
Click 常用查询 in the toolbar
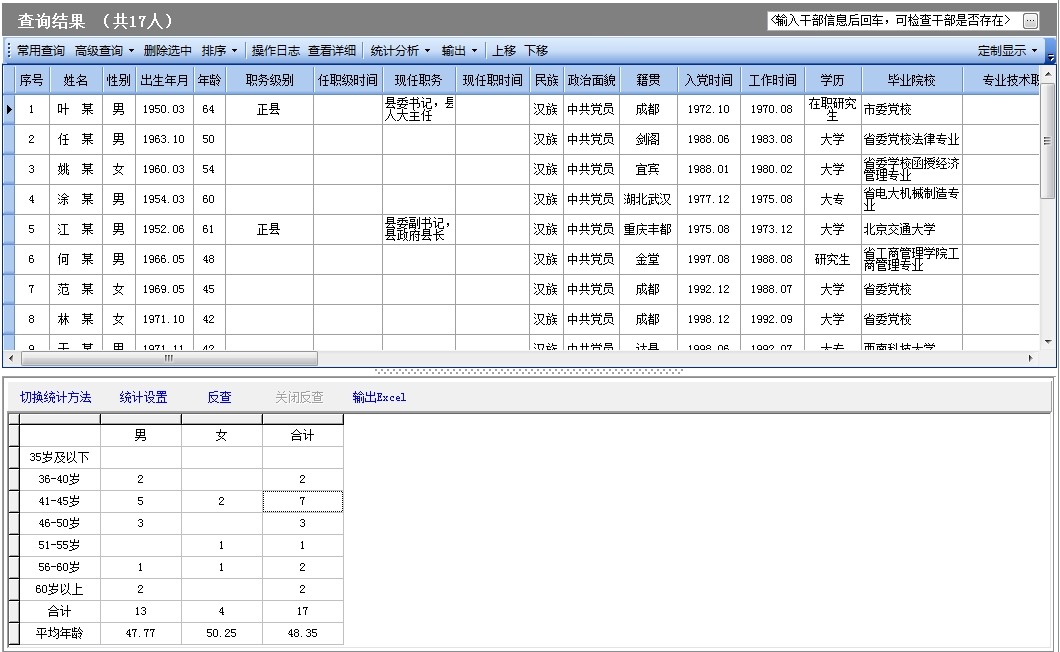coord(41,51)
